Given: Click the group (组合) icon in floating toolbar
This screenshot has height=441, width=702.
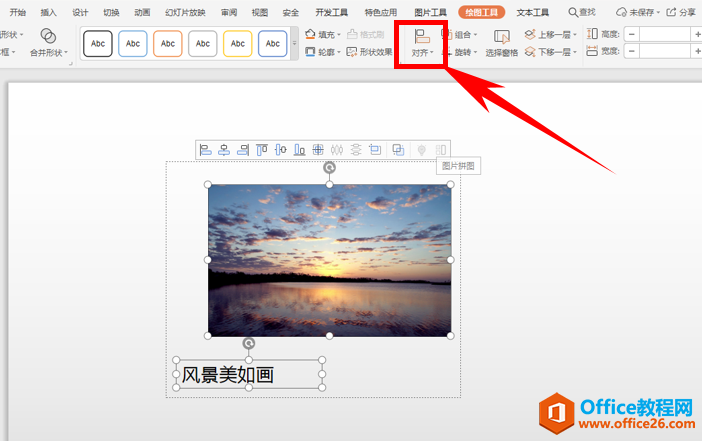Looking at the screenshot, I should (398, 150).
